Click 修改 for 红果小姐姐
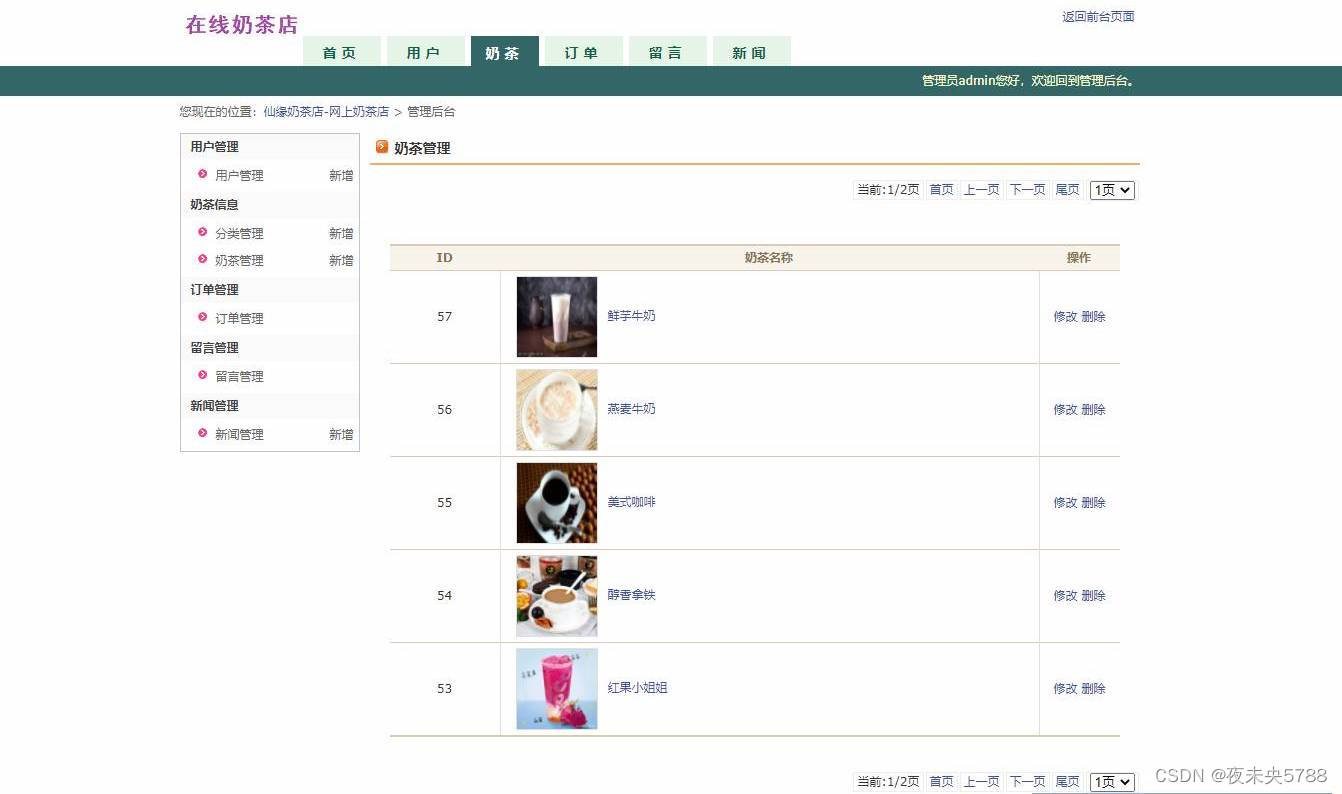Viewport: 1342px width, 794px height. (1065, 688)
